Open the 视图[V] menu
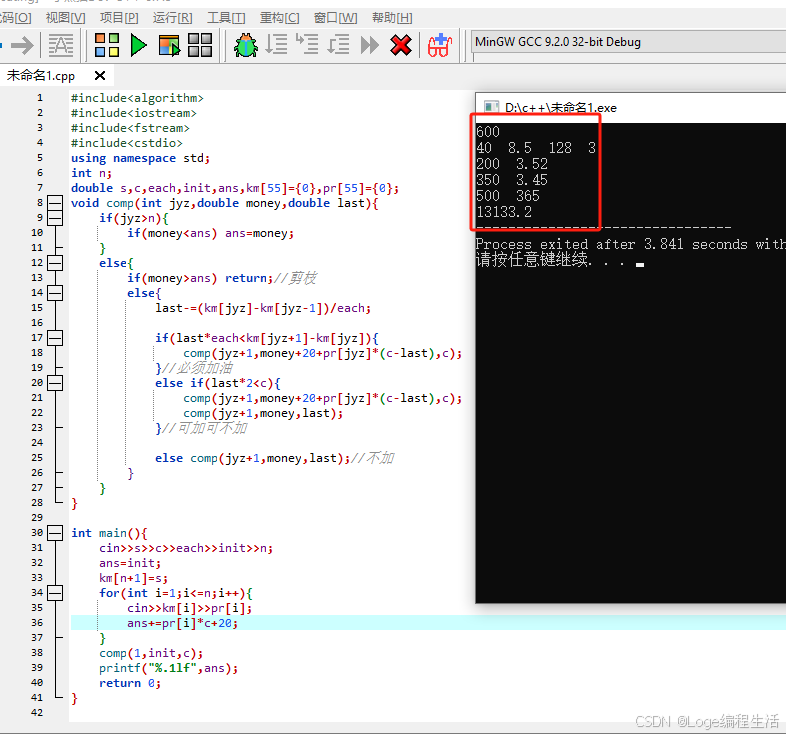Image resolution: width=786 pixels, height=735 pixels. [66, 18]
